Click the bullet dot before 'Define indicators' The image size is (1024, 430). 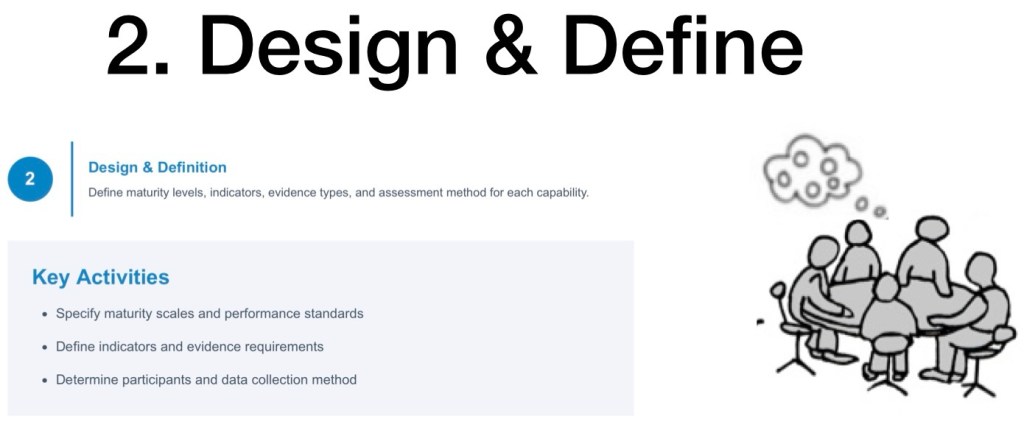45,347
